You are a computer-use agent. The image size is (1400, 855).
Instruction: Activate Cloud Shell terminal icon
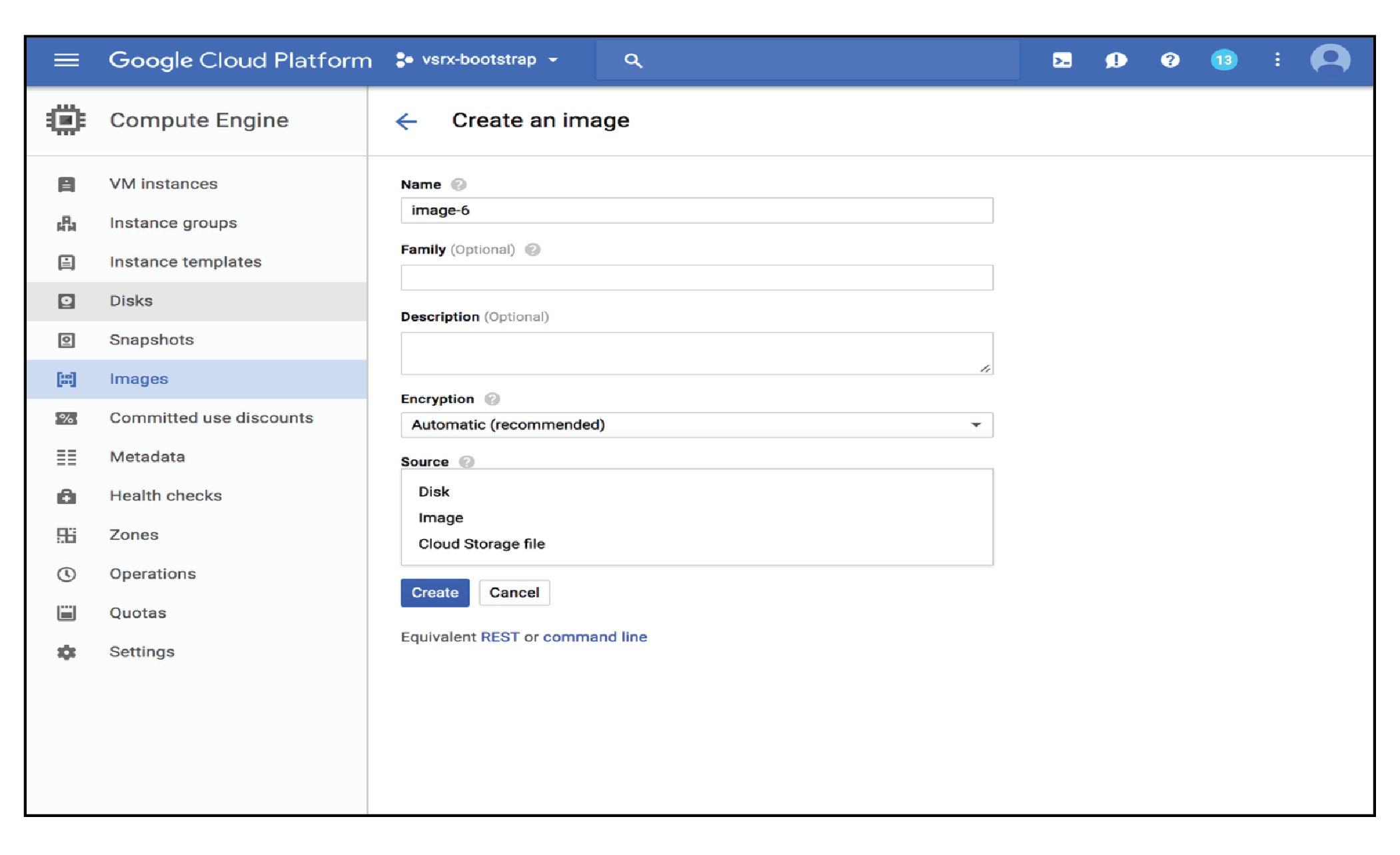pyautogui.click(x=1061, y=60)
